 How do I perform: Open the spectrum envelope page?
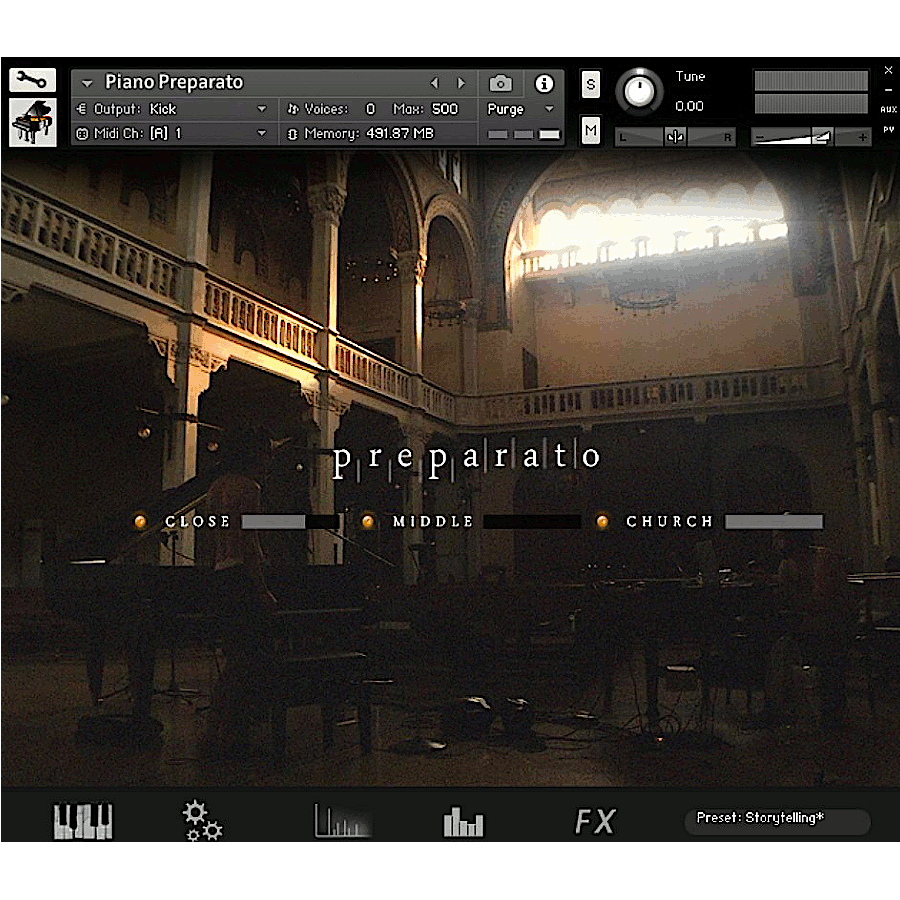tap(343, 820)
